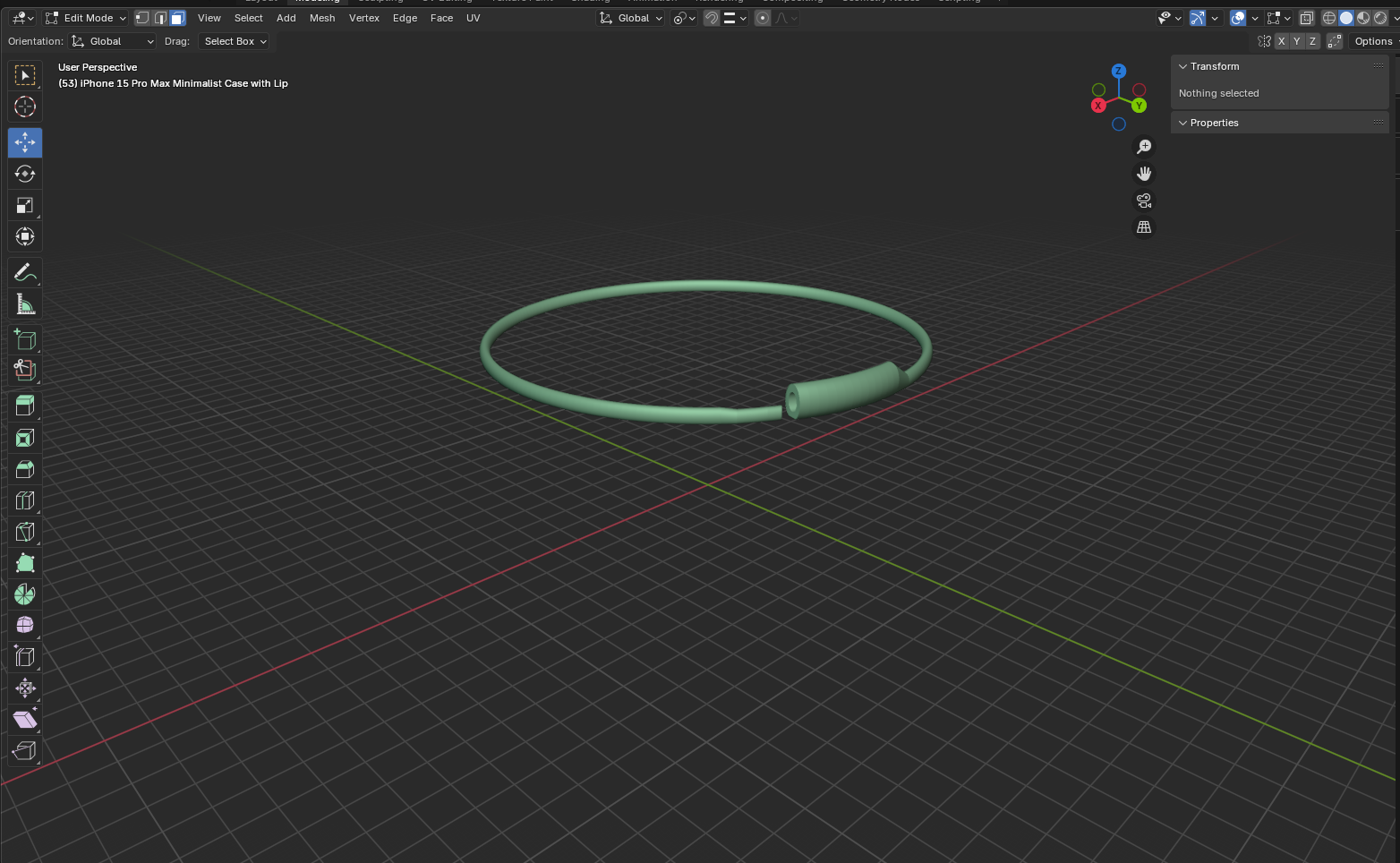Viewport: 1400px width, 863px height.
Task: Open the Add menu
Action: [286, 18]
